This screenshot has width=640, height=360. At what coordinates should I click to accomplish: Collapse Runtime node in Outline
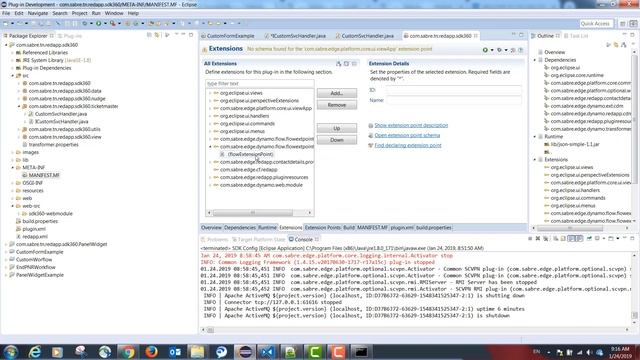coord(535,137)
